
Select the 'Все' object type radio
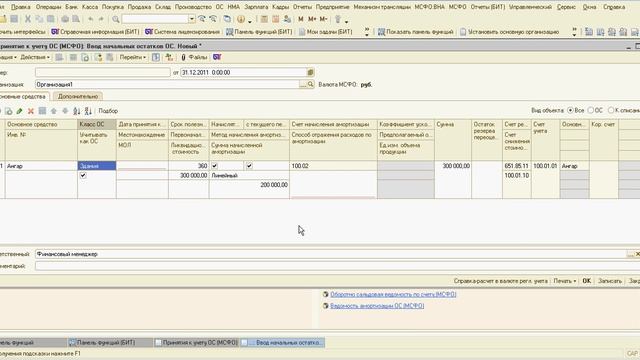tap(570, 110)
